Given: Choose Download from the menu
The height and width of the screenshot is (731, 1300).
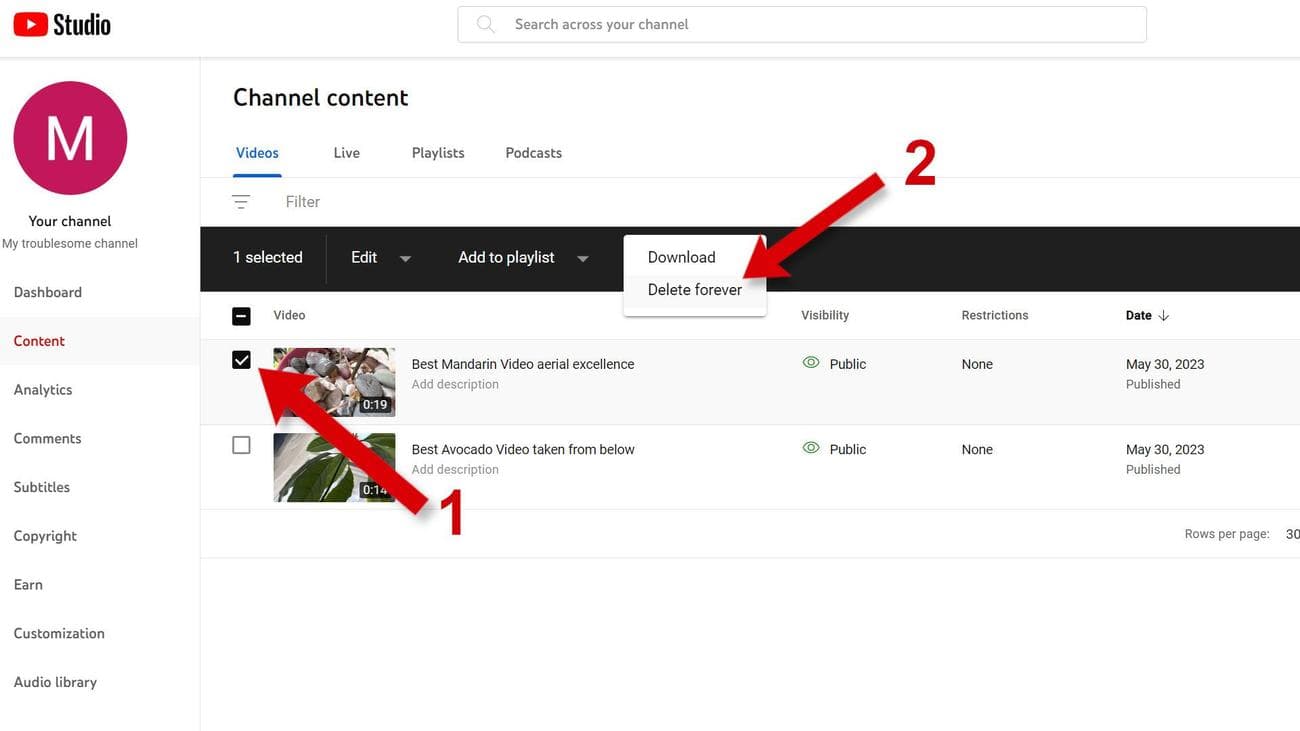Looking at the screenshot, I should pos(681,257).
